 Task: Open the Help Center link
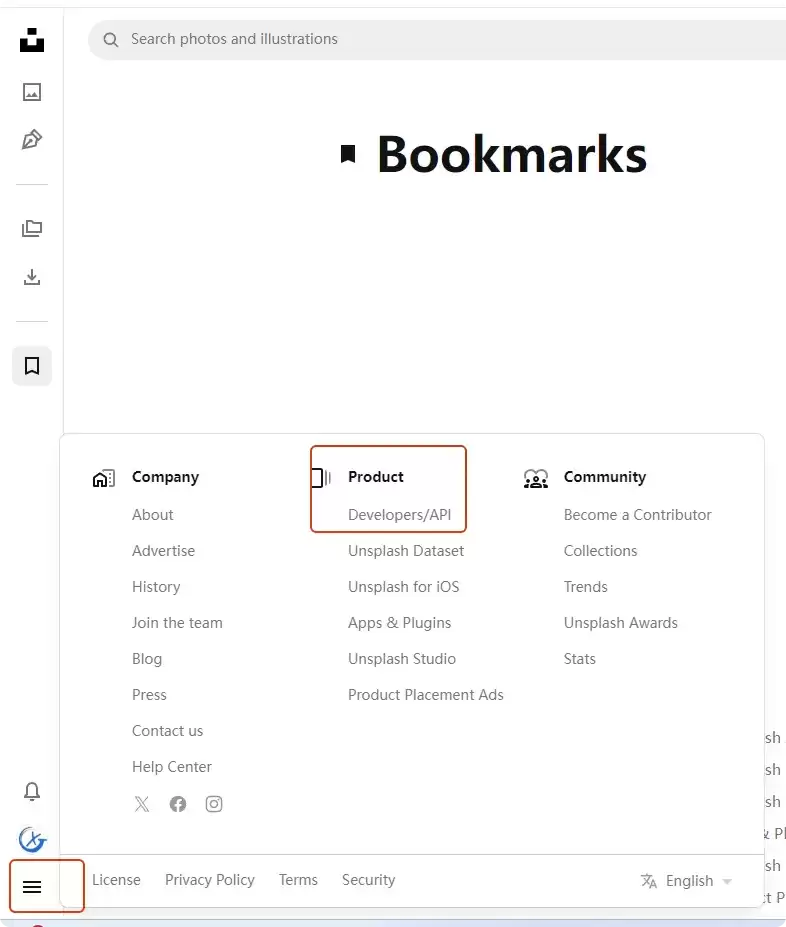coord(171,767)
